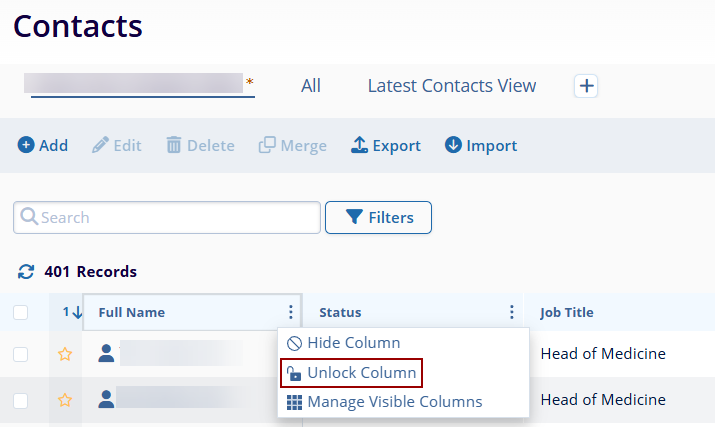This screenshot has width=715, height=427.
Task: Toggle the sort order arrow column
Action: pos(71,312)
